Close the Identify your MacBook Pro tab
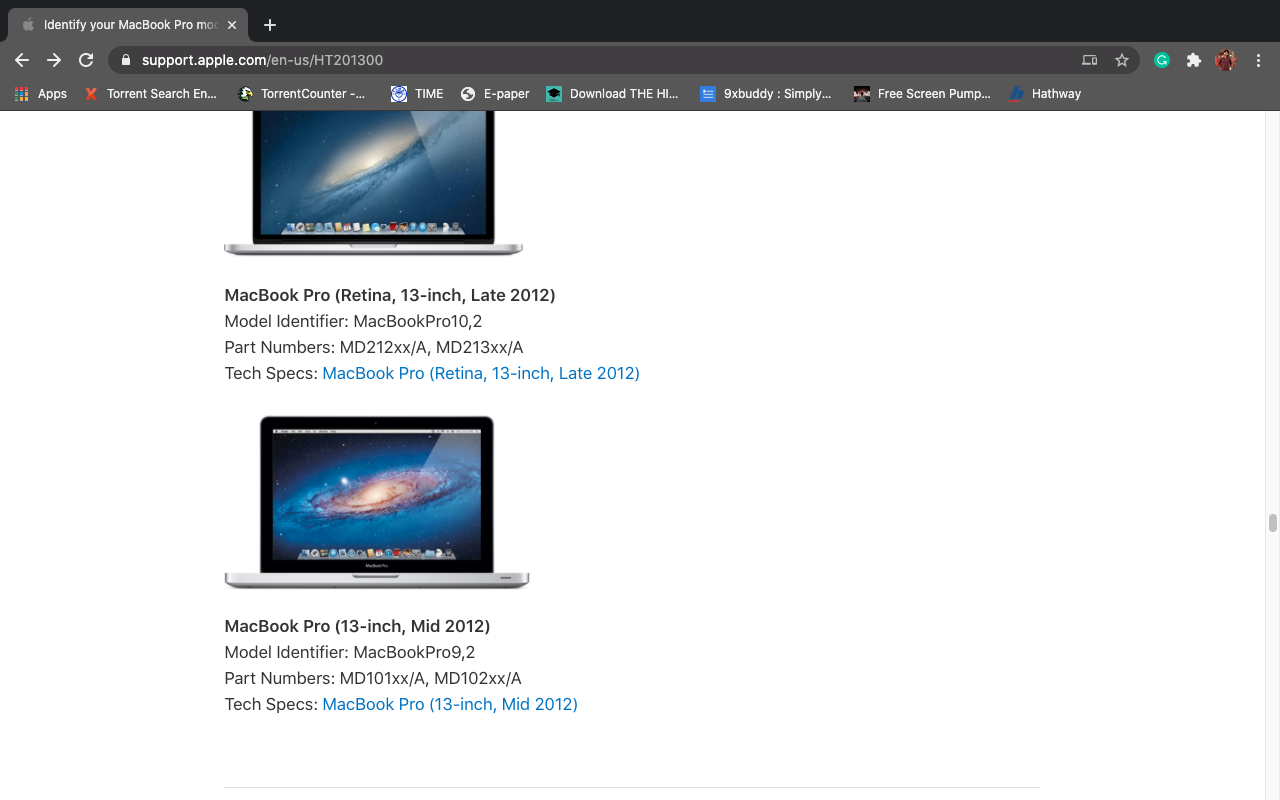 pyautogui.click(x=232, y=25)
